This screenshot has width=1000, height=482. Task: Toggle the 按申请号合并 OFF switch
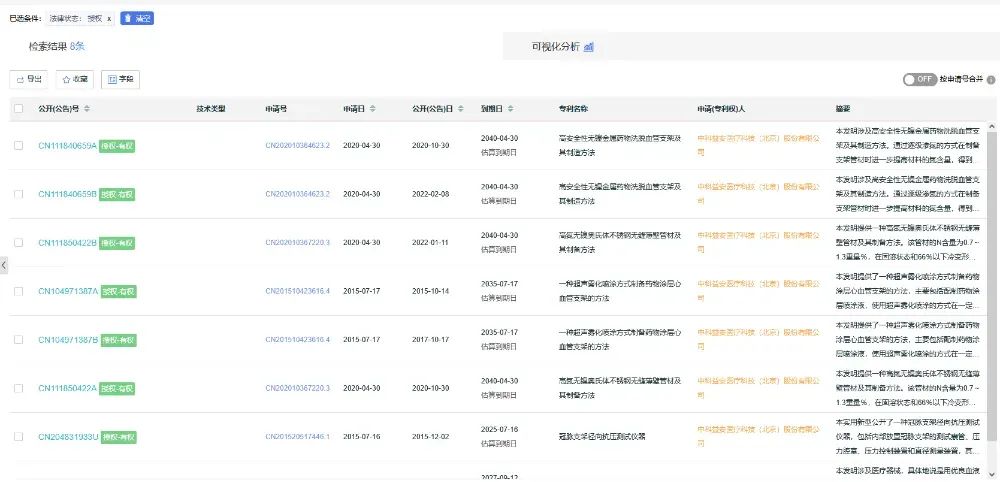pos(919,79)
